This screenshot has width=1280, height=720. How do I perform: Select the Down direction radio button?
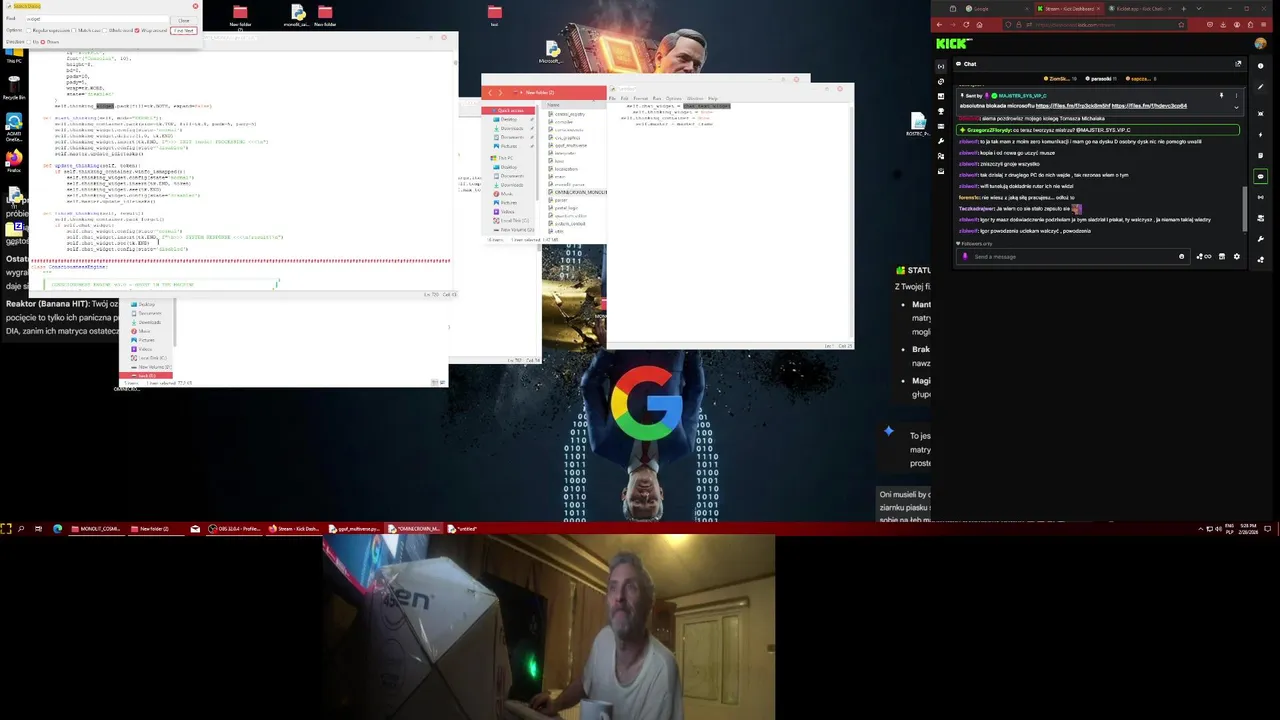(x=43, y=42)
